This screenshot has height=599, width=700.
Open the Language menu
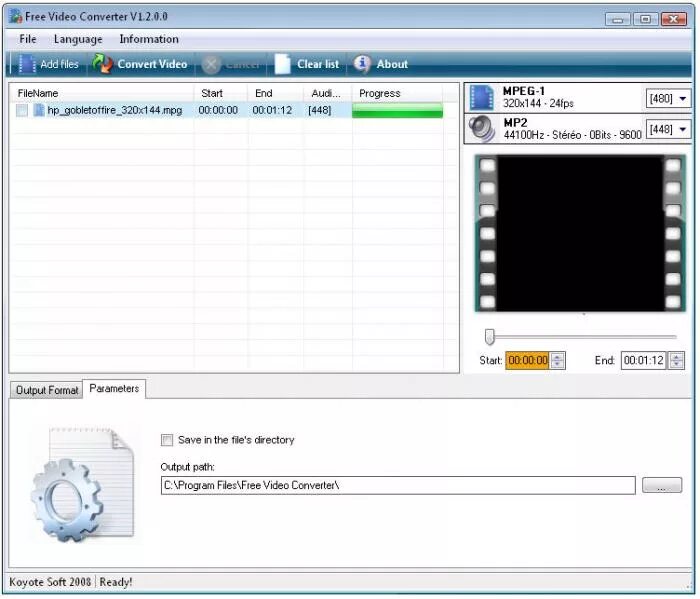coord(78,39)
